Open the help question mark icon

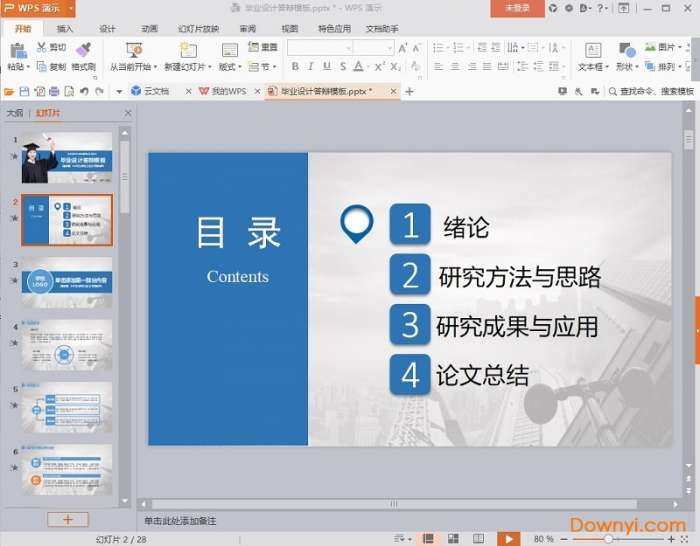click(600, 8)
